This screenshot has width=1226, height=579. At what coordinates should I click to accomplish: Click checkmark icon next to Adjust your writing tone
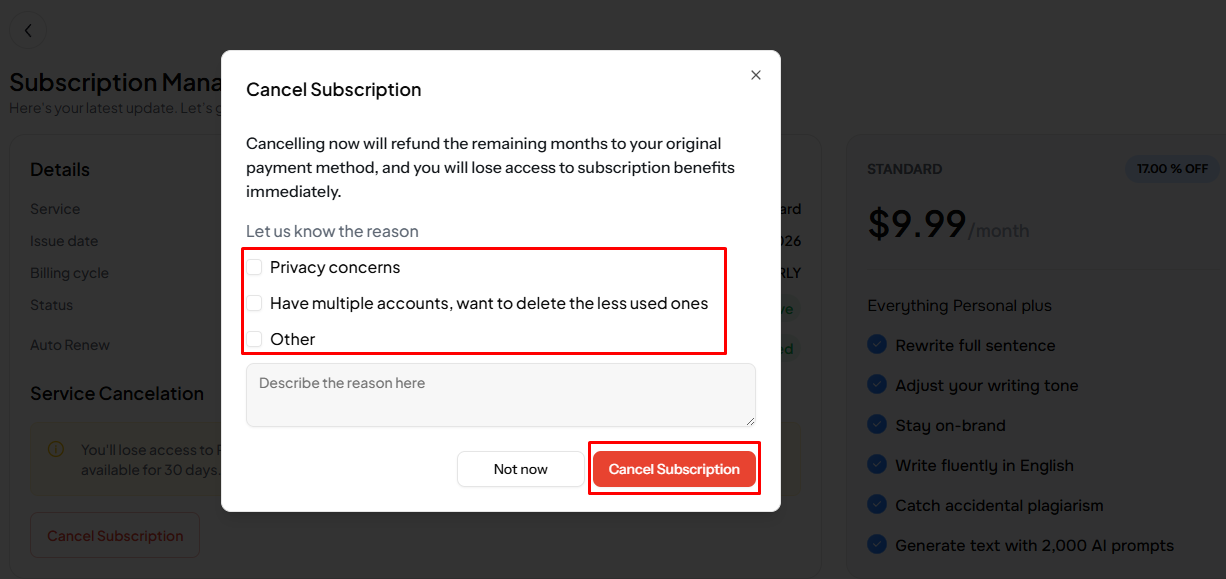pos(877,385)
